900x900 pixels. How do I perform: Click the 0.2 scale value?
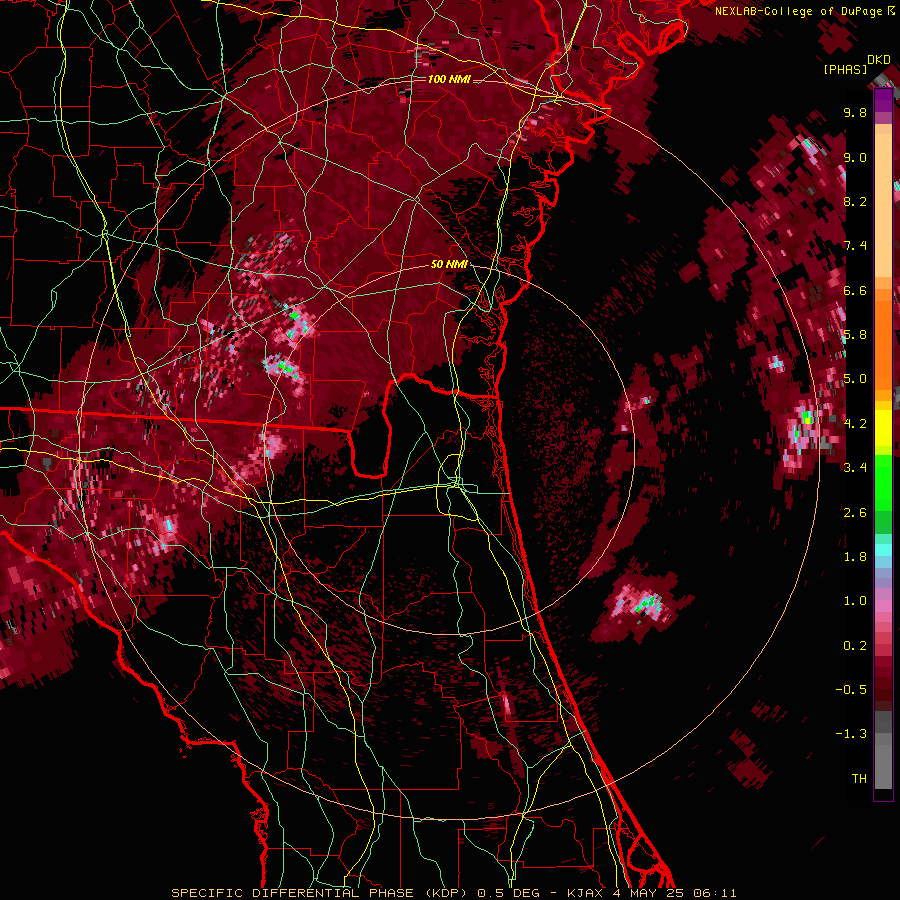click(x=855, y=645)
